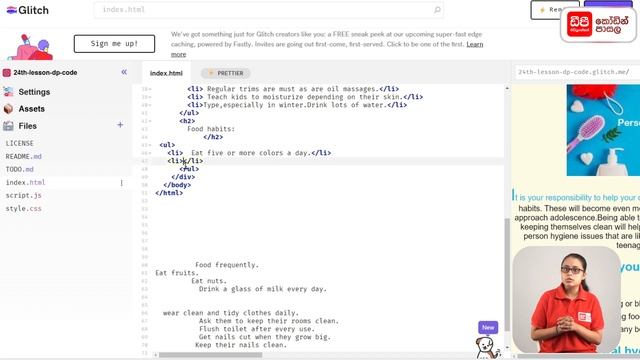Click the closing </html> tag

click(x=169, y=193)
